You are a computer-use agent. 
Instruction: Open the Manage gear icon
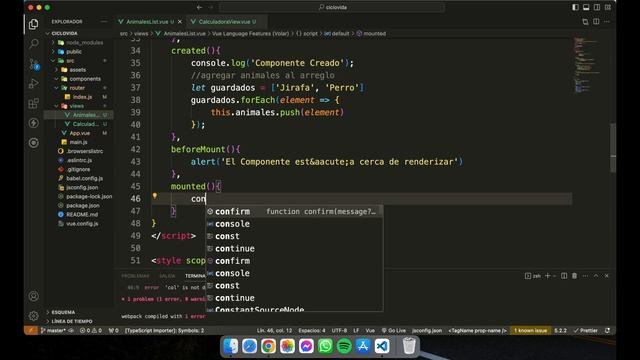[x=33, y=316]
